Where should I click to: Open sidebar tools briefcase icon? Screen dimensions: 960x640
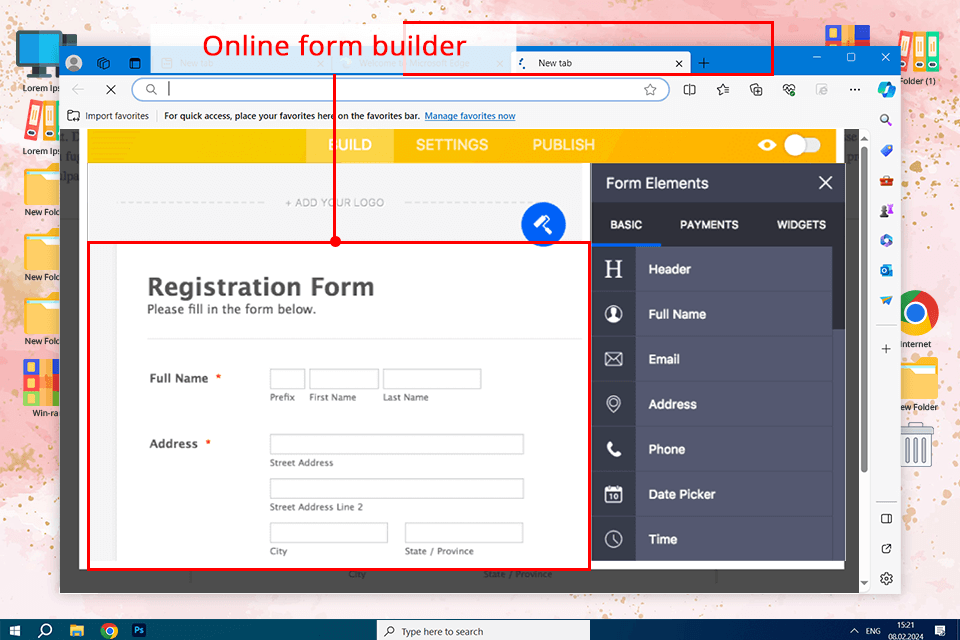coord(886,181)
